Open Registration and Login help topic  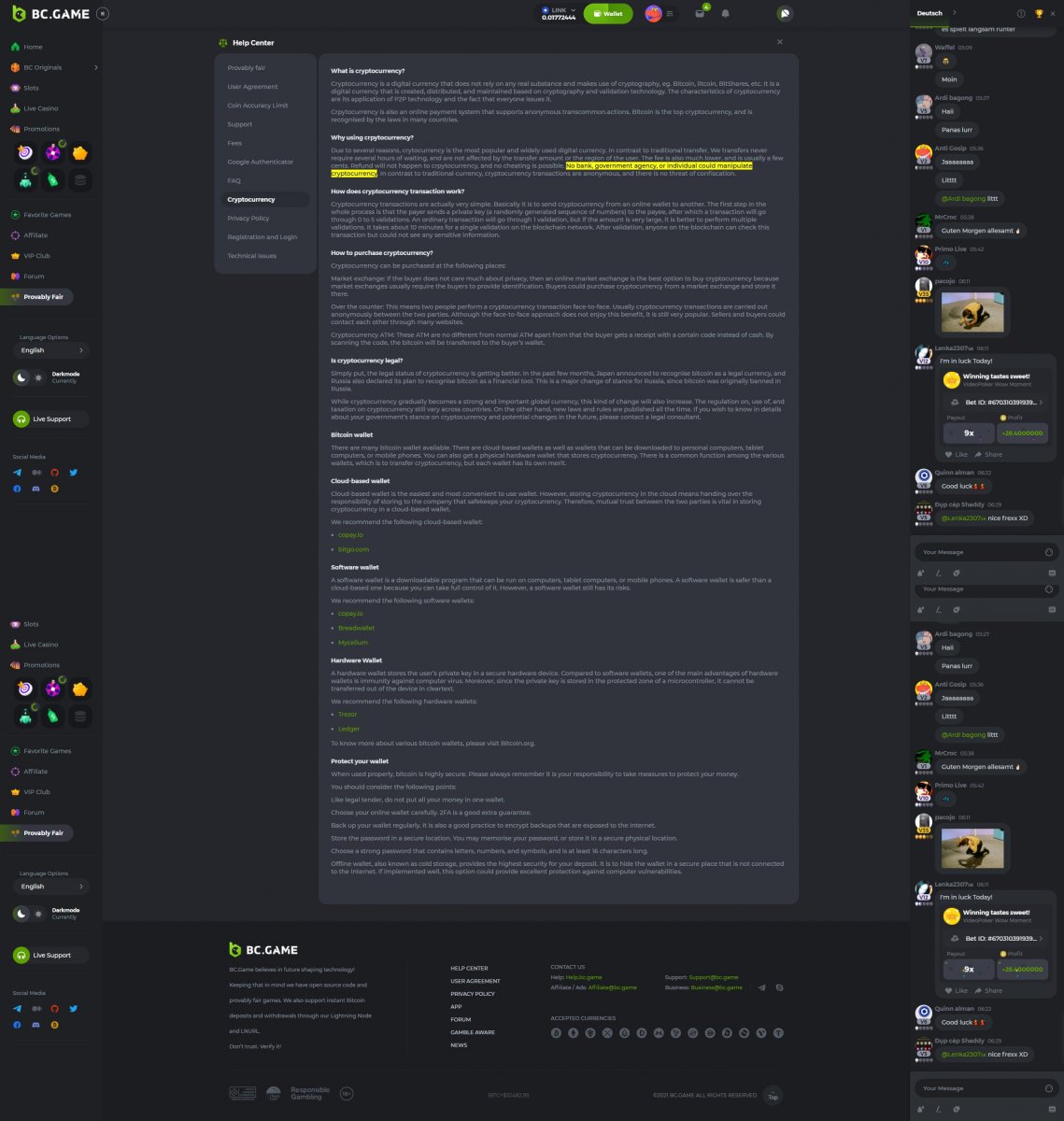262,237
